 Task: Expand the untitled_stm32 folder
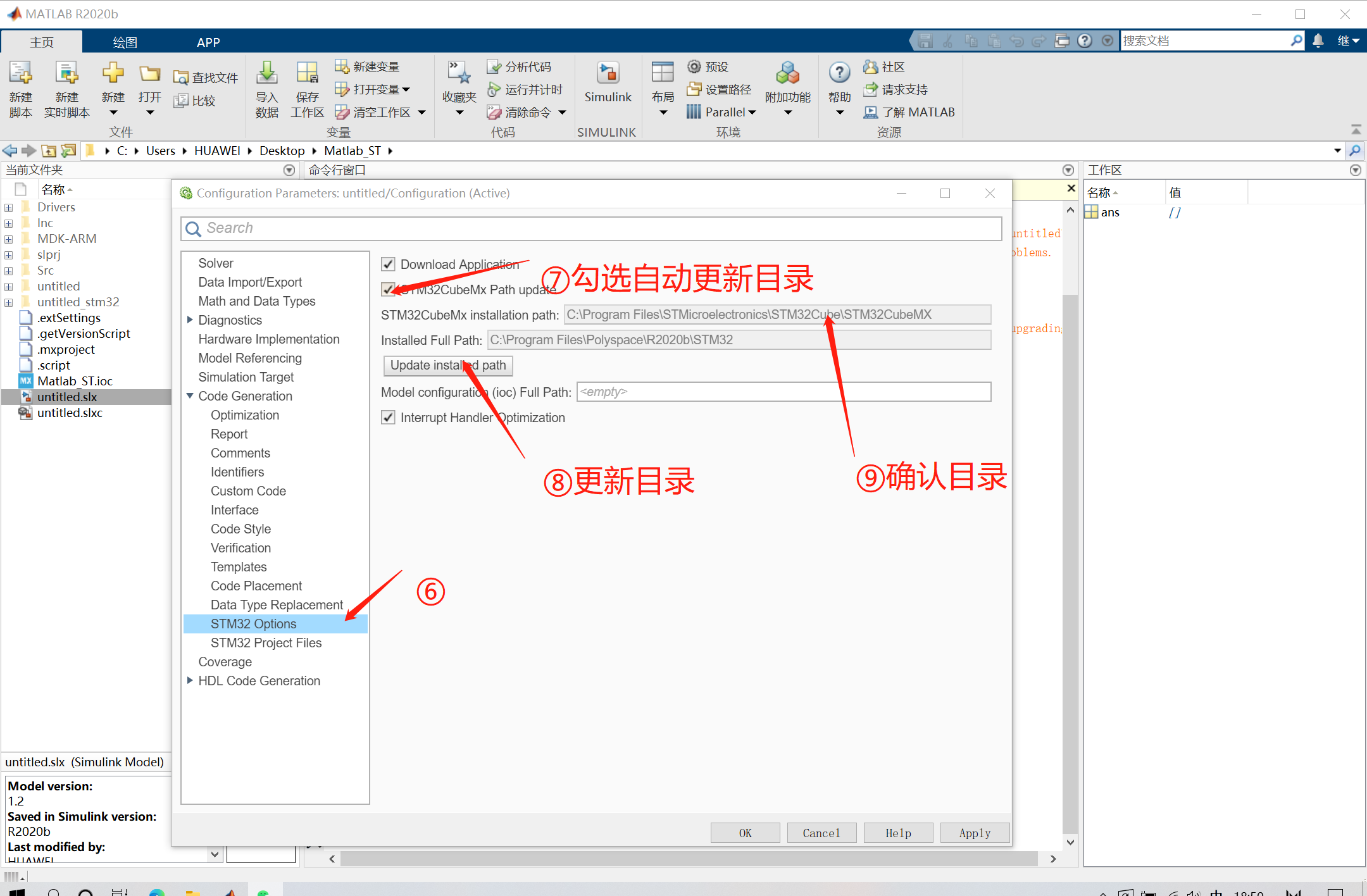click(x=8, y=302)
